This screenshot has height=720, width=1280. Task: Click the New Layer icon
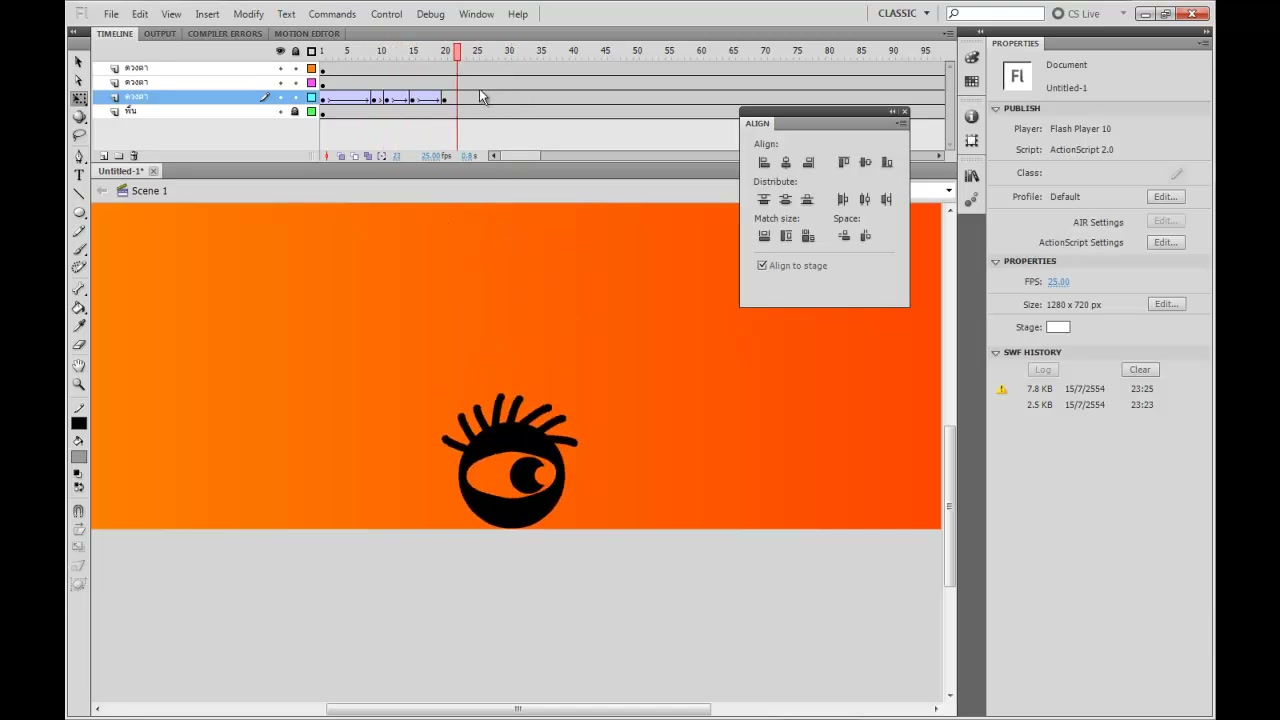(x=103, y=156)
